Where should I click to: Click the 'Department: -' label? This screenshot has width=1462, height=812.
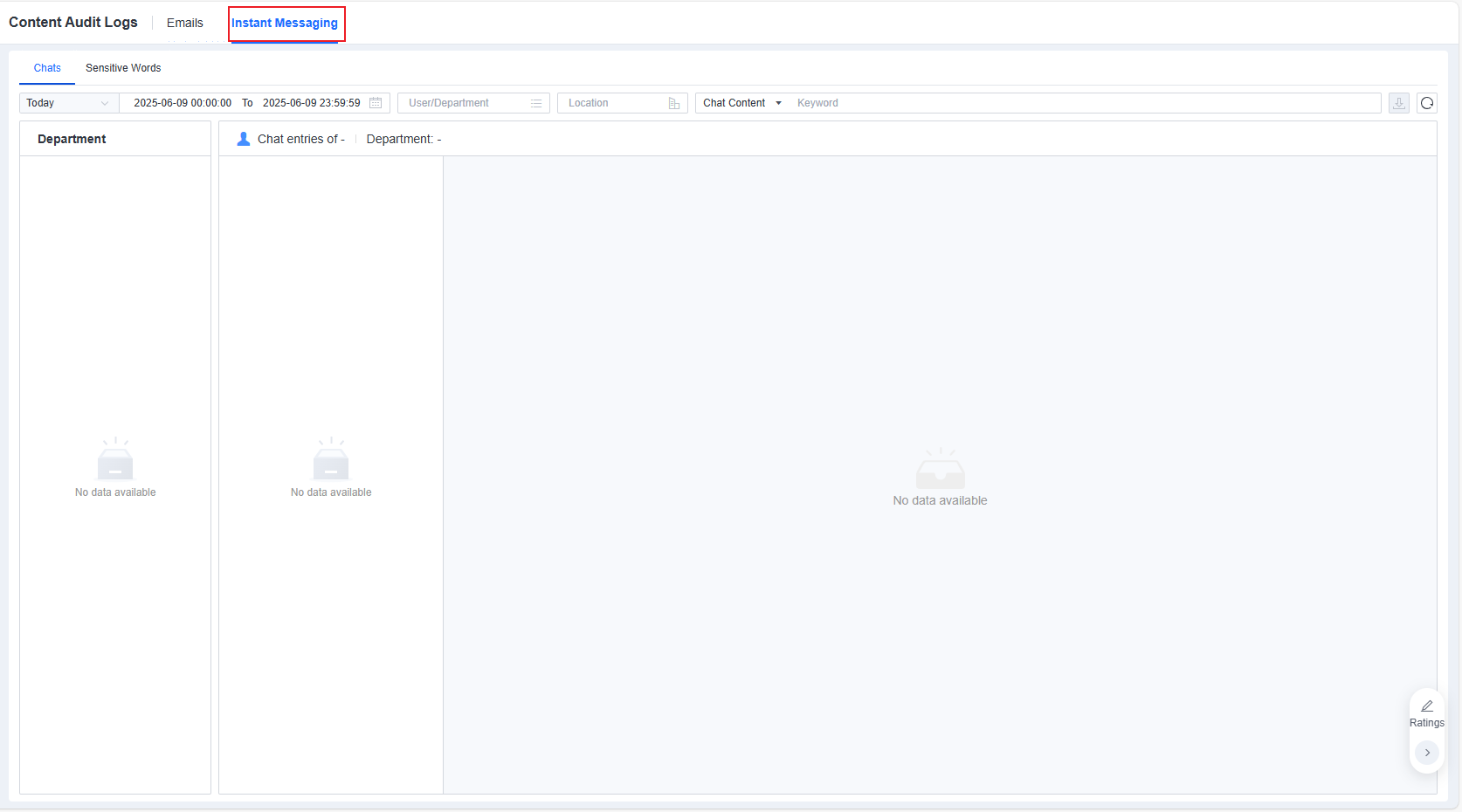[403, 139]
